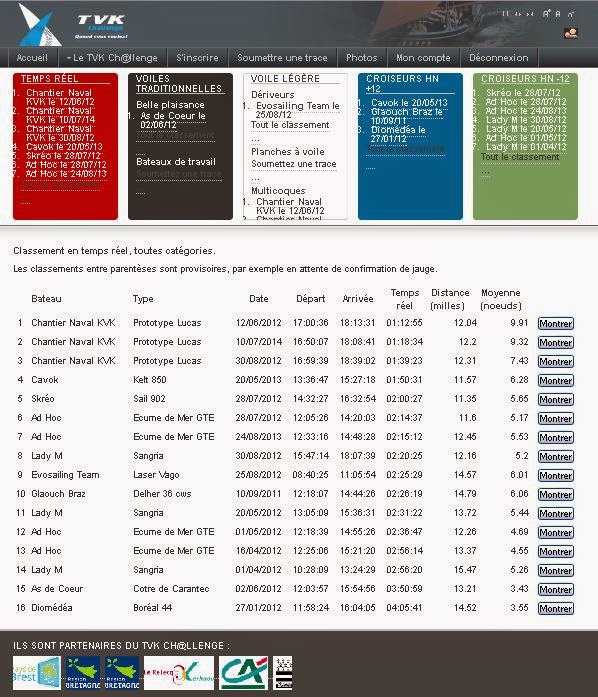The width and height of the screenshot is (598, 697).
Task: Click Montrer for Lady M 01/04/2012
Action: [556, 570]
